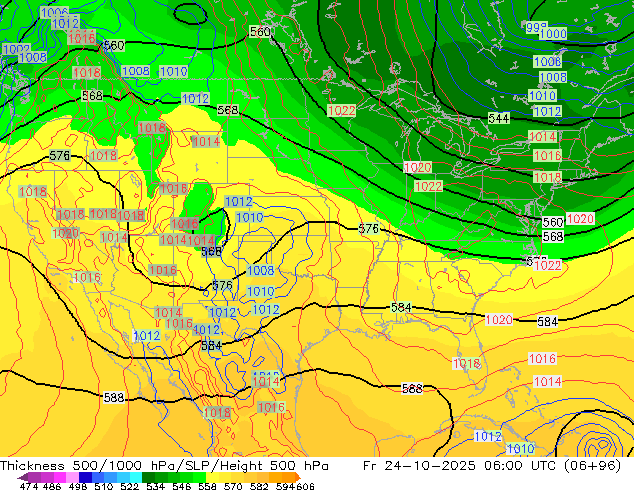Click the red 1018 label at bottom center
This screenshot has height=490, width=634.
[x=218, y=413]
